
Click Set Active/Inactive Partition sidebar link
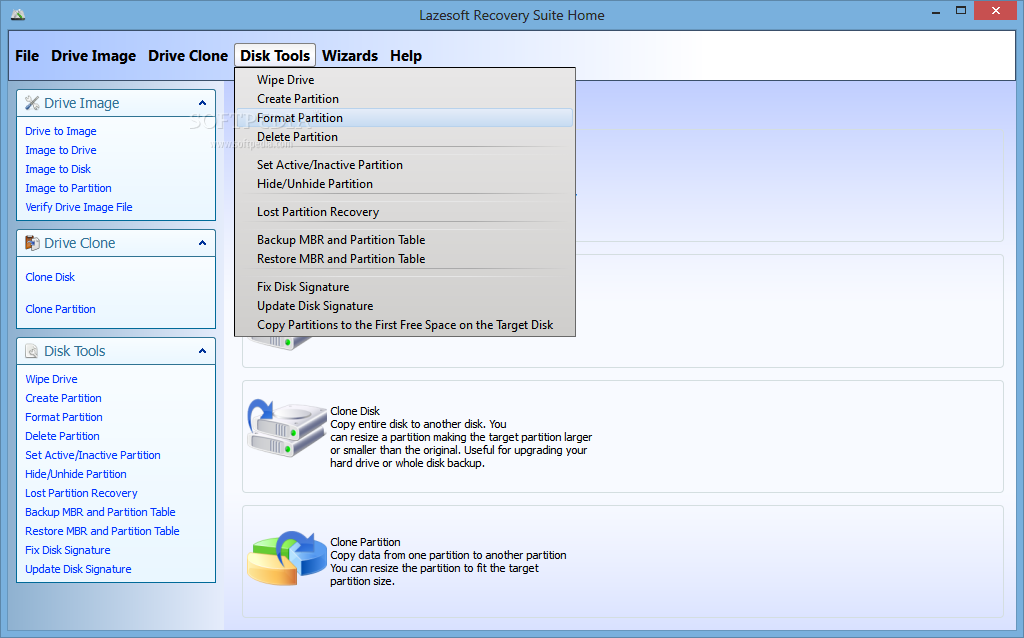93,455
